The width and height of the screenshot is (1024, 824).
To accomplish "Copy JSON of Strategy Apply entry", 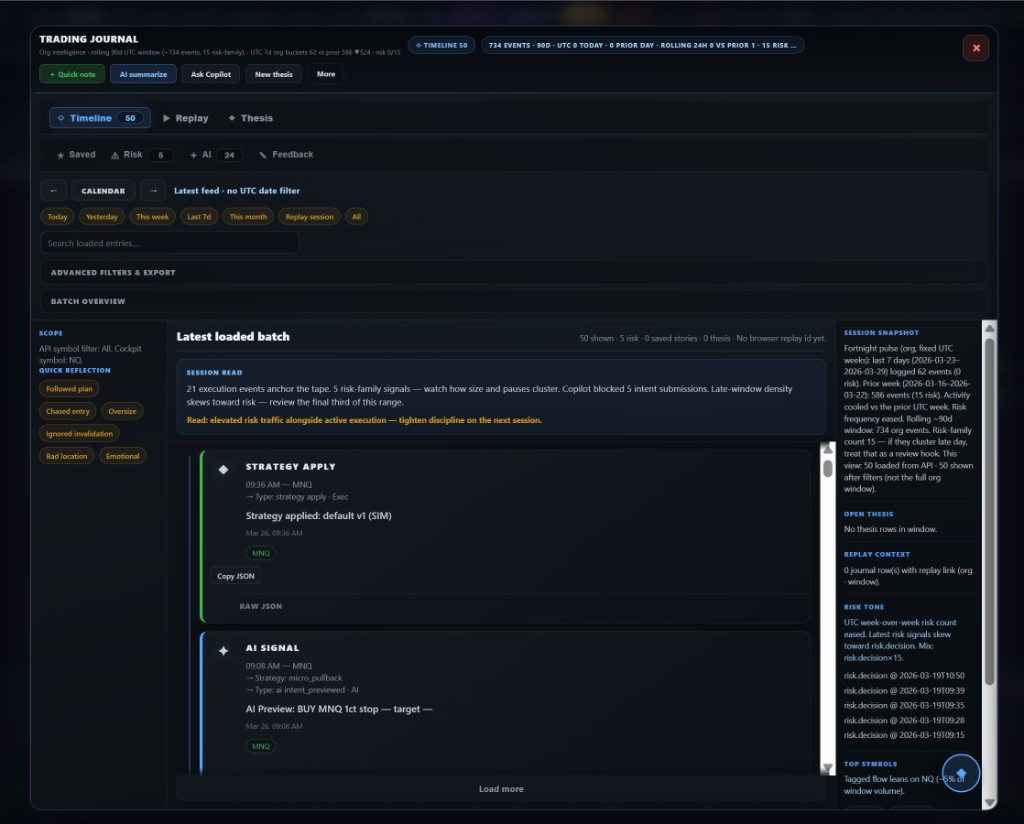I will click(236, 576).
